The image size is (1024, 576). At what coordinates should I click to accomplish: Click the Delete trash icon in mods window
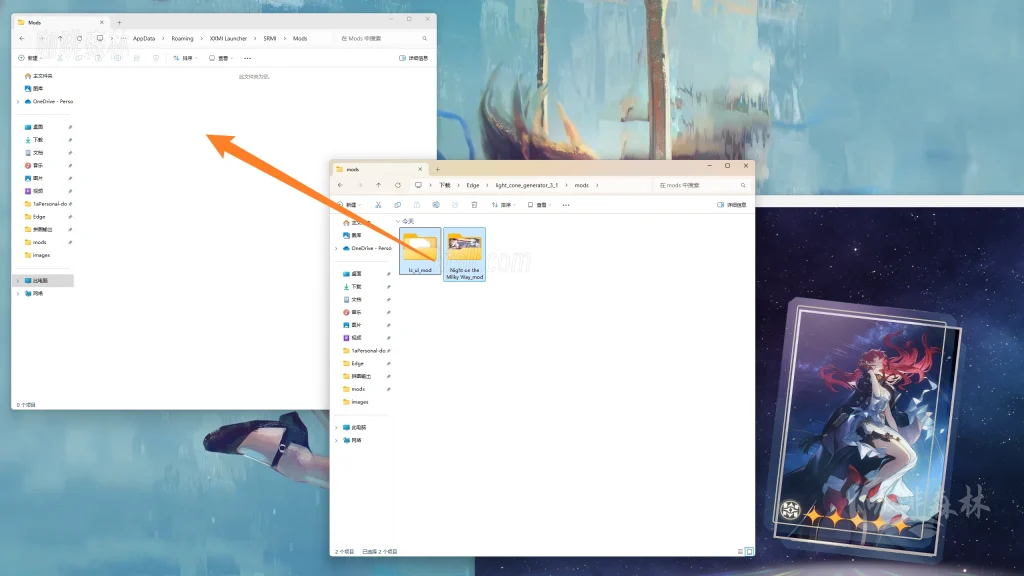point(474,205)
